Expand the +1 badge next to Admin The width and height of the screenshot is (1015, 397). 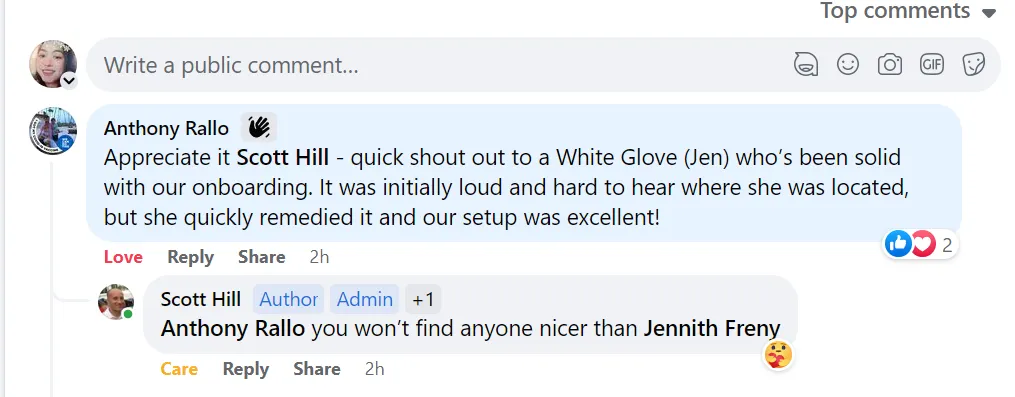click(423, 299)
